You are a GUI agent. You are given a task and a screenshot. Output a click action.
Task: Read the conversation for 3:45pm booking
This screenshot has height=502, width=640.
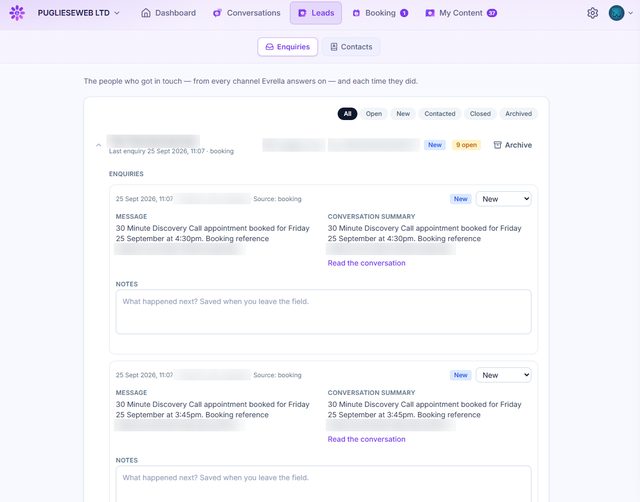(x=366, y=440)
